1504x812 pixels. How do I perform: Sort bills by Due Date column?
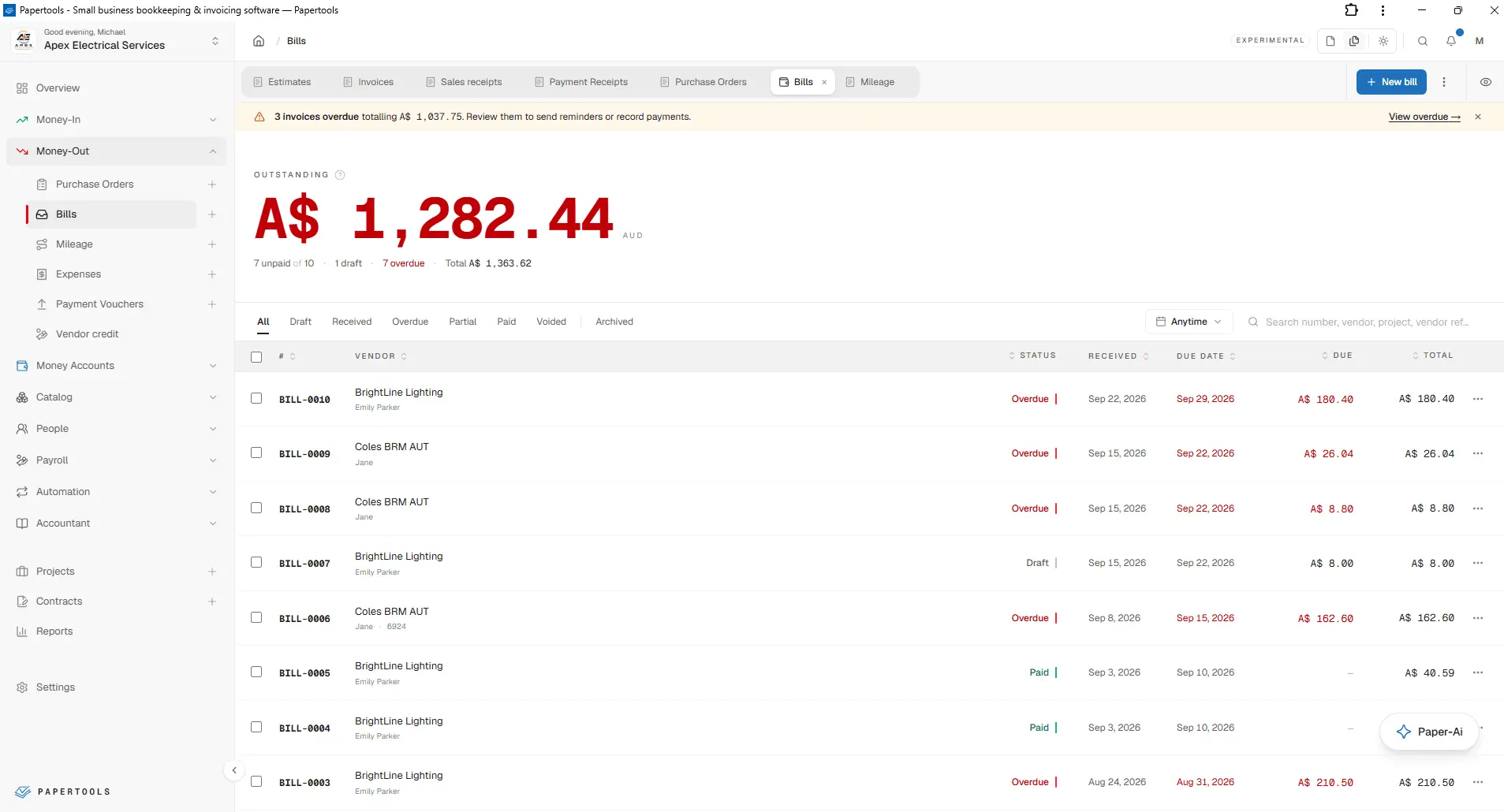pos(1206,356)
